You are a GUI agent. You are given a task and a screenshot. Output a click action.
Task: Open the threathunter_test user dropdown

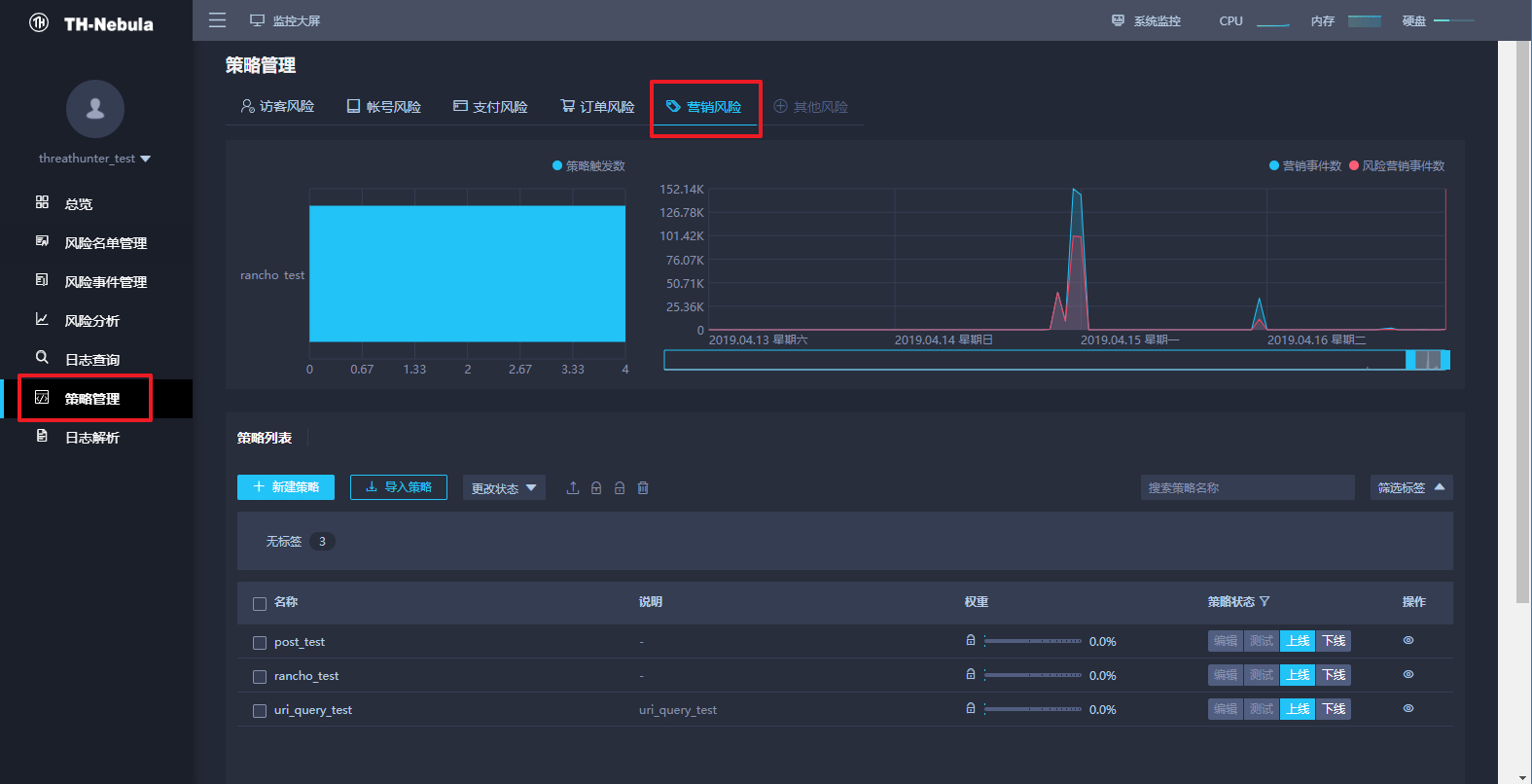coord(94,159)
